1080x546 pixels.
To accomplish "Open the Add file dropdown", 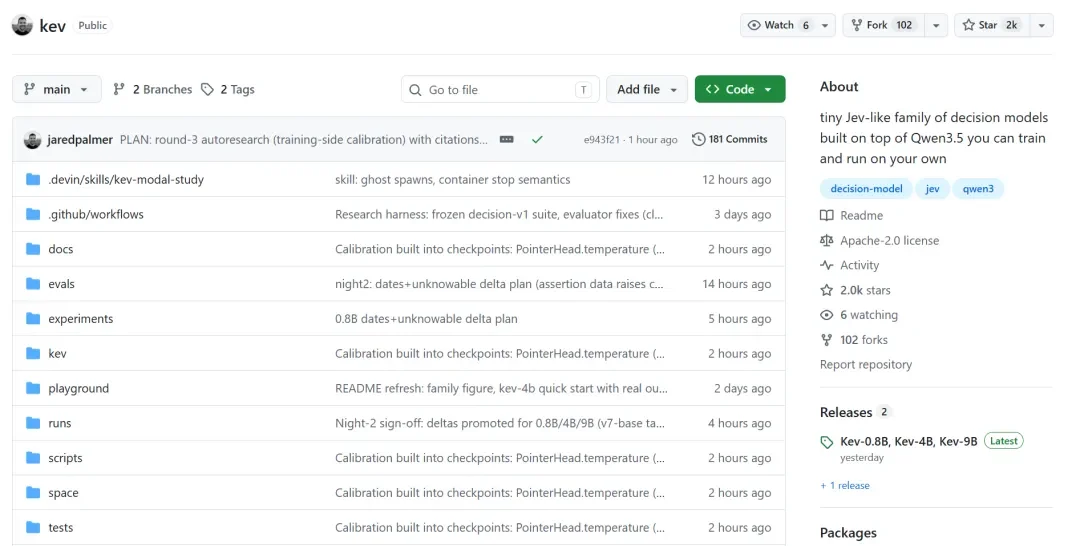I will click(647, 90).
